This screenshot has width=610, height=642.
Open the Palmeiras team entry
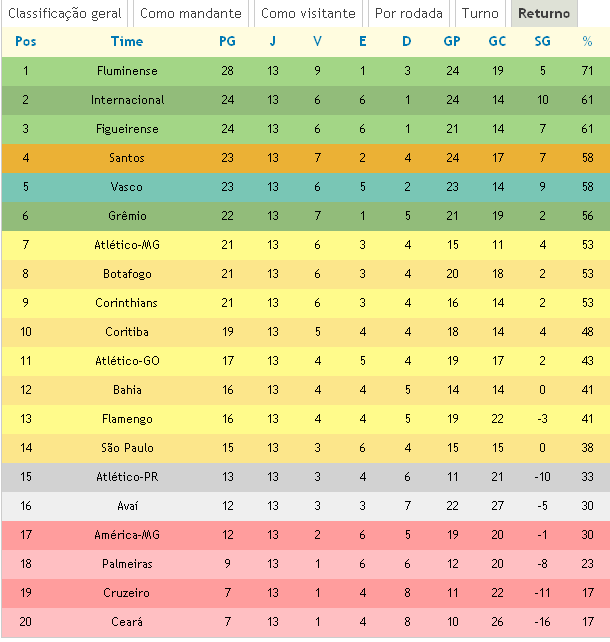(x=127, y=564)
